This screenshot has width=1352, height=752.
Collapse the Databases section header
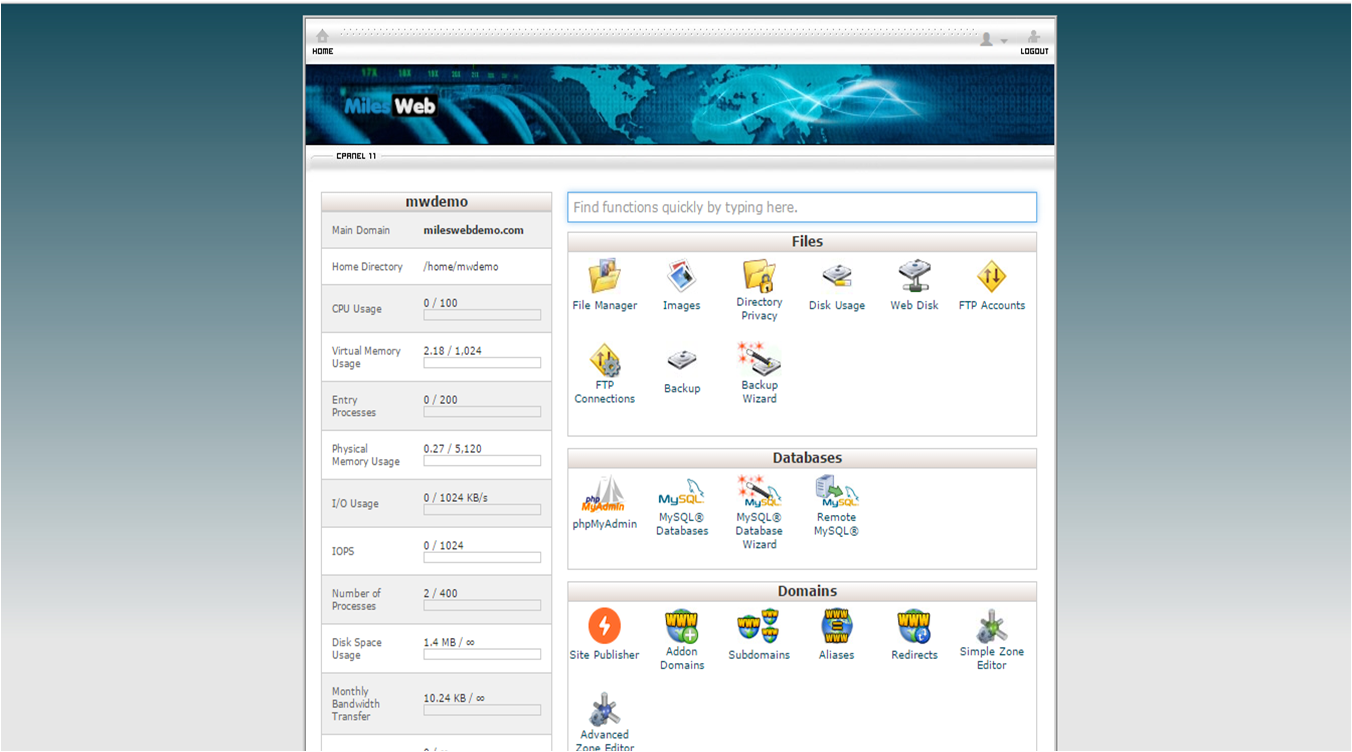802,458
